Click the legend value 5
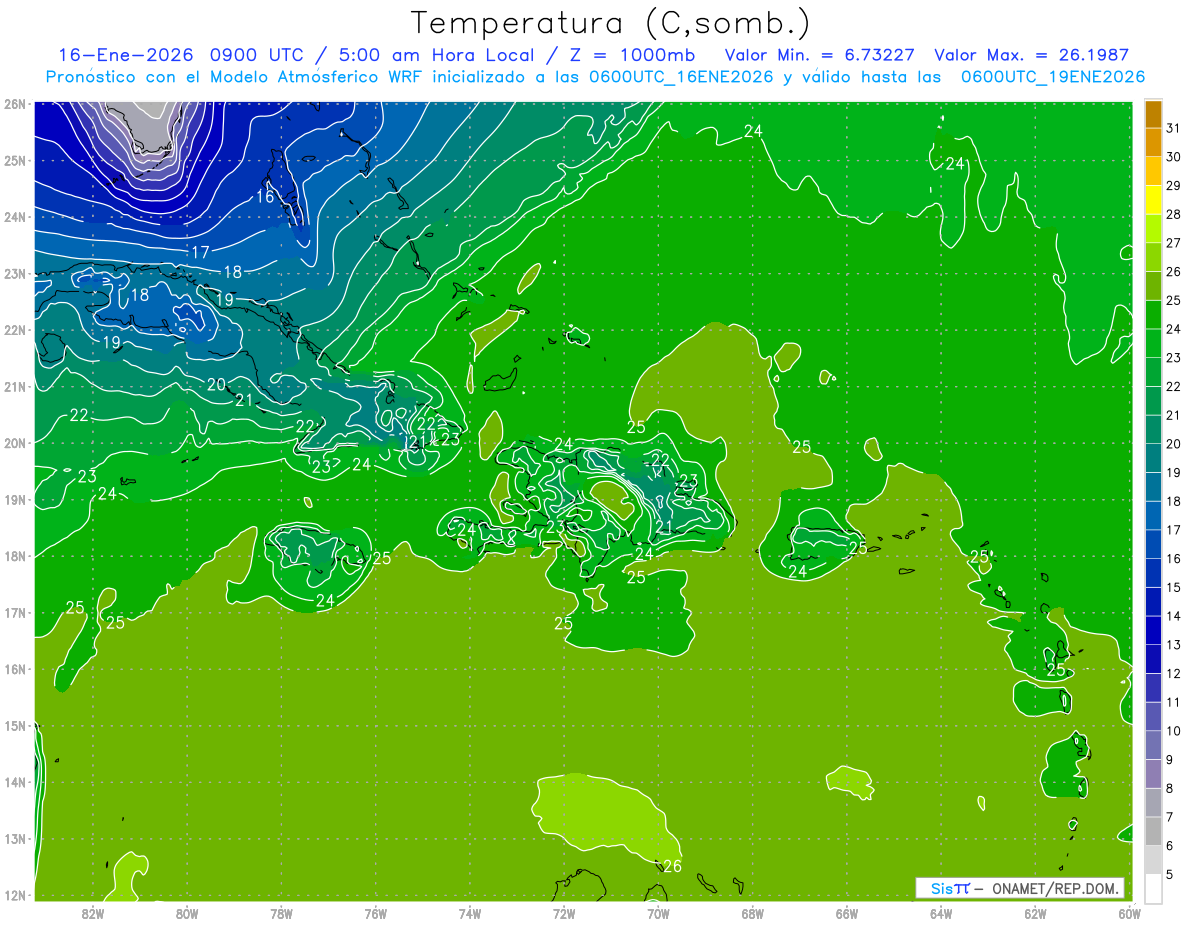 tap(1171, 874)
